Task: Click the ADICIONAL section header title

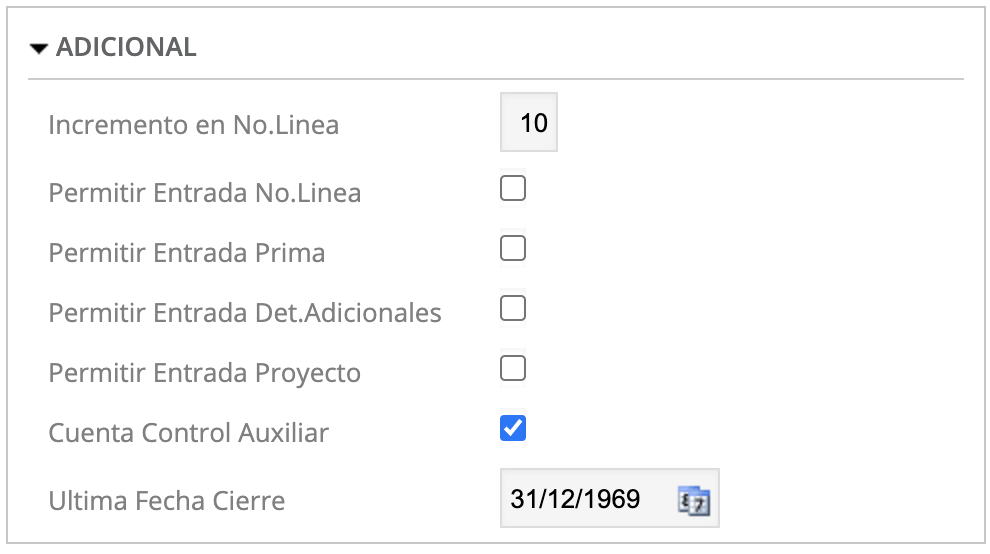Action: tap(126, 47)
